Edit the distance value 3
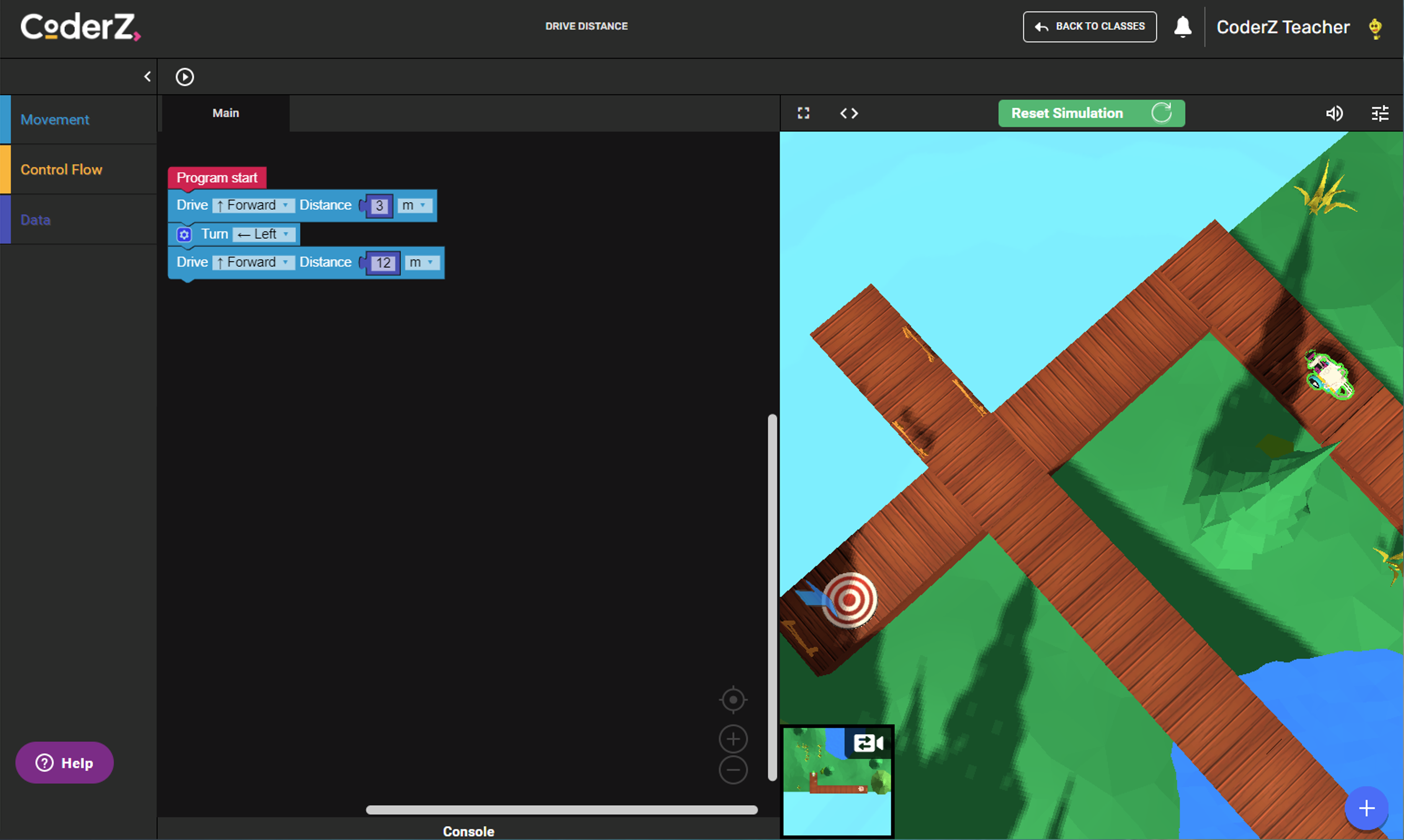1404x840 pixels. point(379,206)
